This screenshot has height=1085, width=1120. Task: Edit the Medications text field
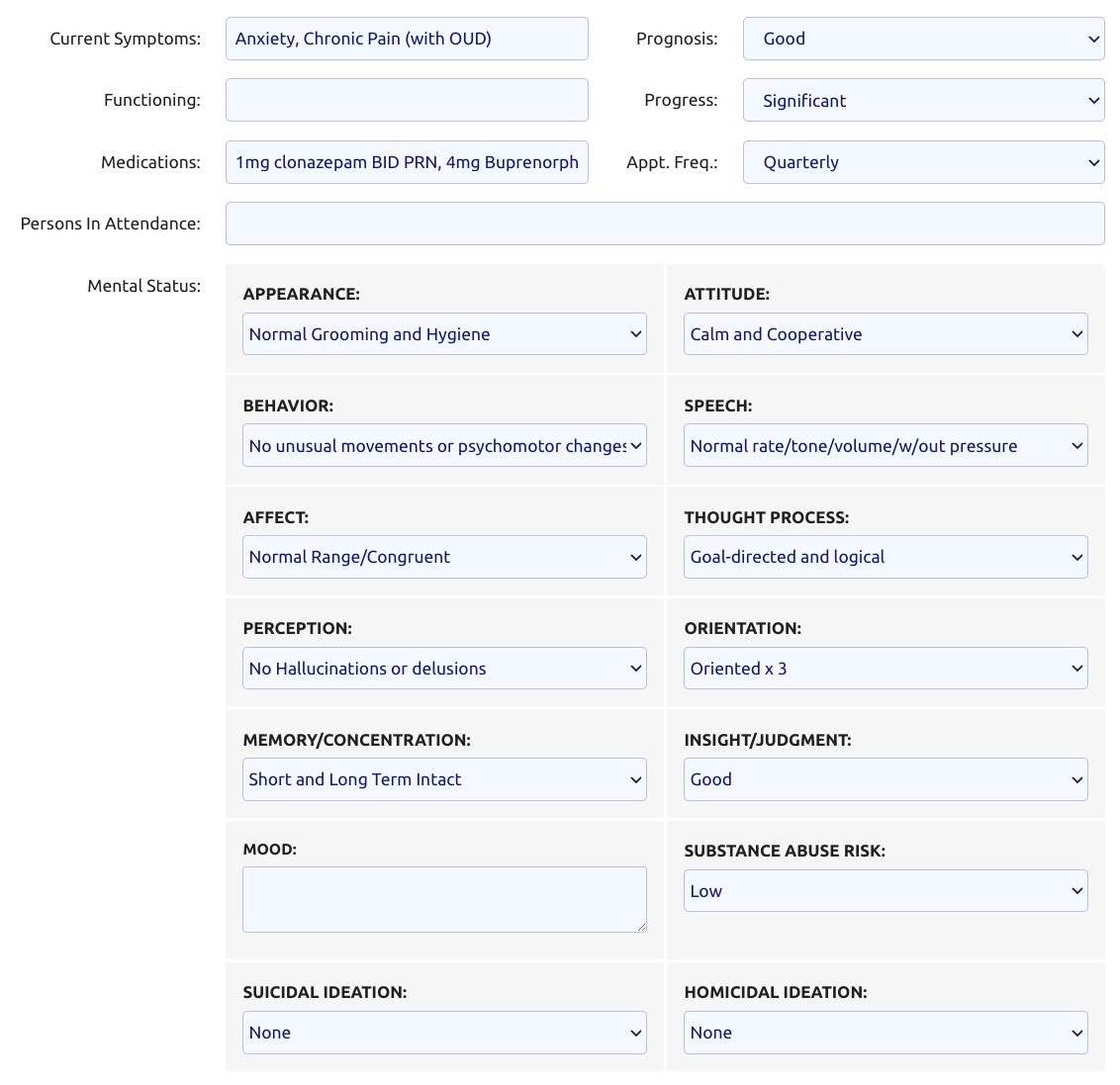tap(407, 162)
